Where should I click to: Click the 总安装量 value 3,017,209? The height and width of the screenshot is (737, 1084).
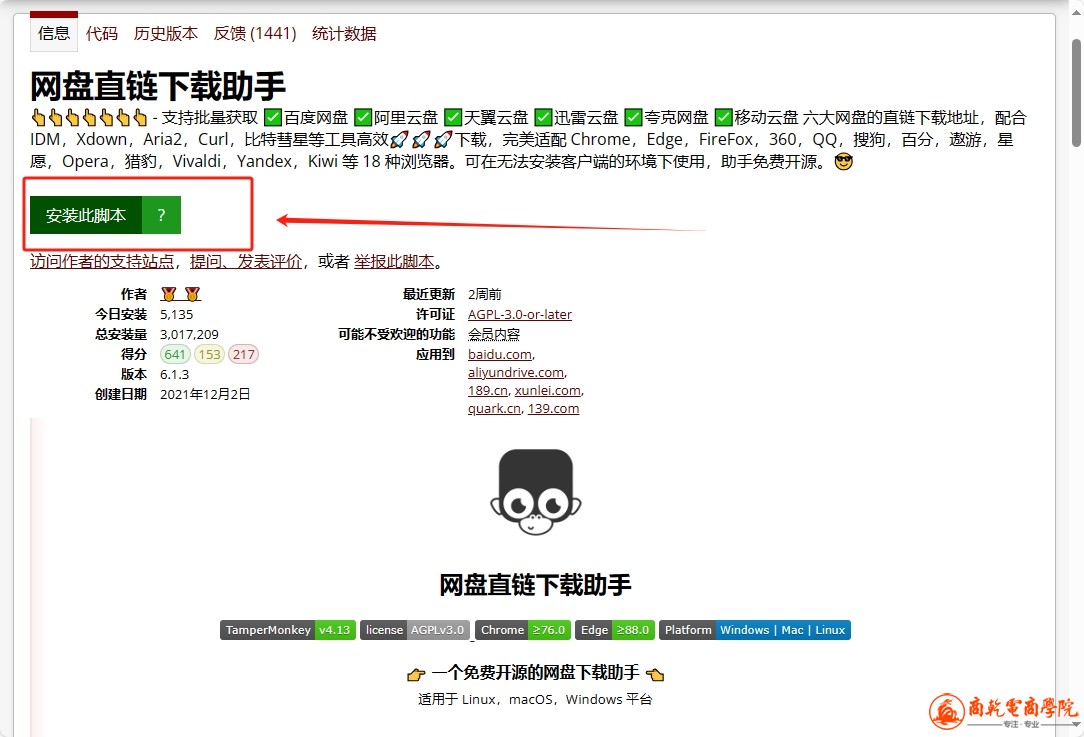(x=189, y=335)
